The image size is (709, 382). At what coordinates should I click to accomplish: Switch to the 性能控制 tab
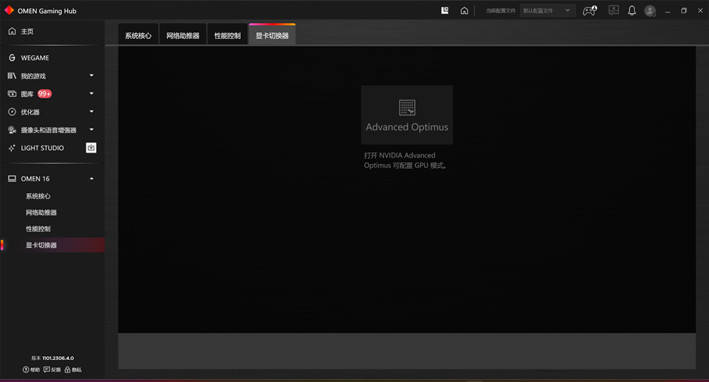coord(227,35)
